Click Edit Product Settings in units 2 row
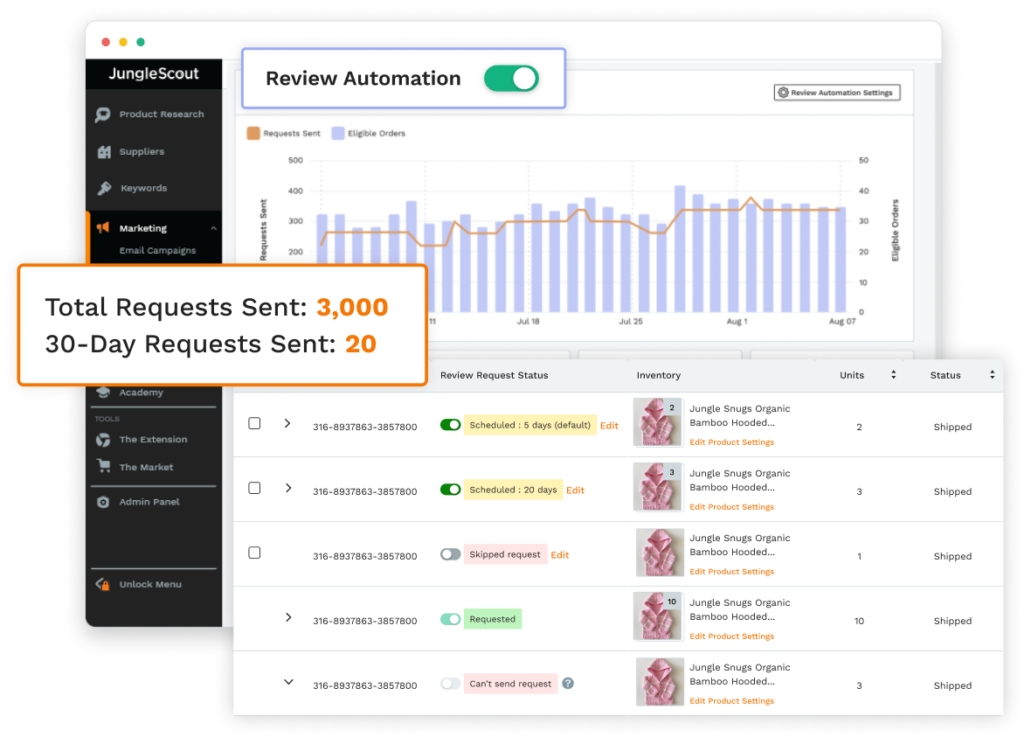Viewport: 1024px width, 737px height. click(731, 442)
